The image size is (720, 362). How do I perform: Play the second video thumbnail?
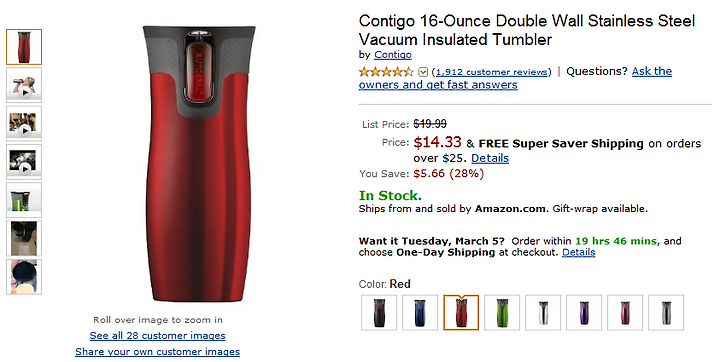click(x=24, y=124)
